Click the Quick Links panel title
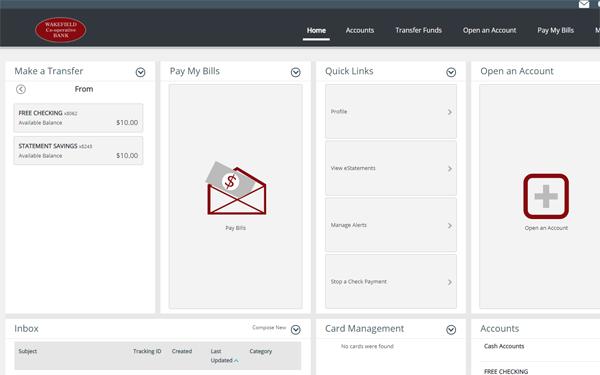Screen dimensions: 600x375 pyautogui.click(x=349, y=71)
